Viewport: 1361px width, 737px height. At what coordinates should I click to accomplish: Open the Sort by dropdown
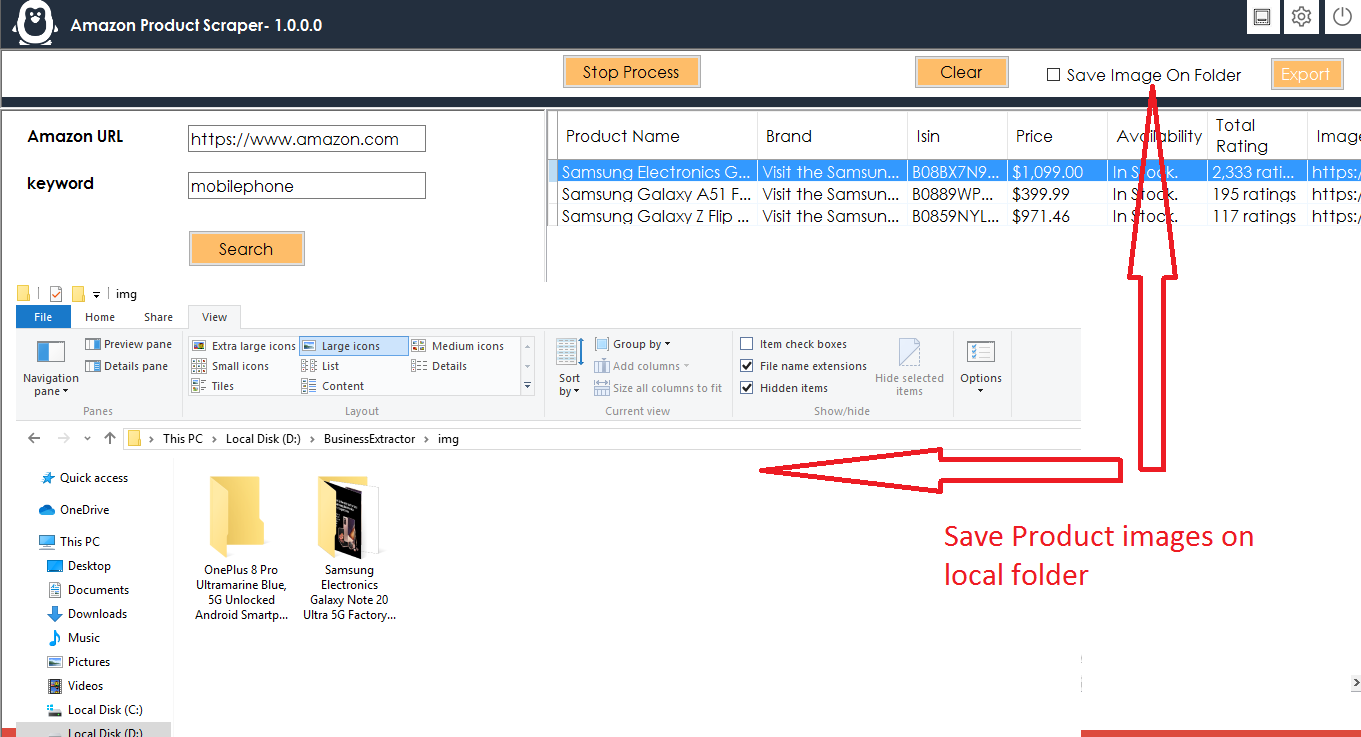[570, 367]
